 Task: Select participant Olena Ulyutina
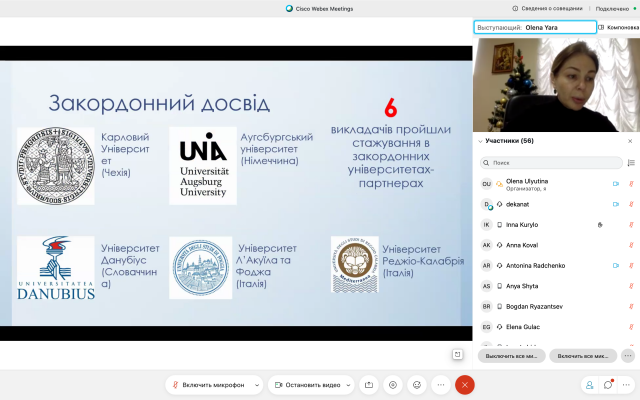(x=557, y=184)
